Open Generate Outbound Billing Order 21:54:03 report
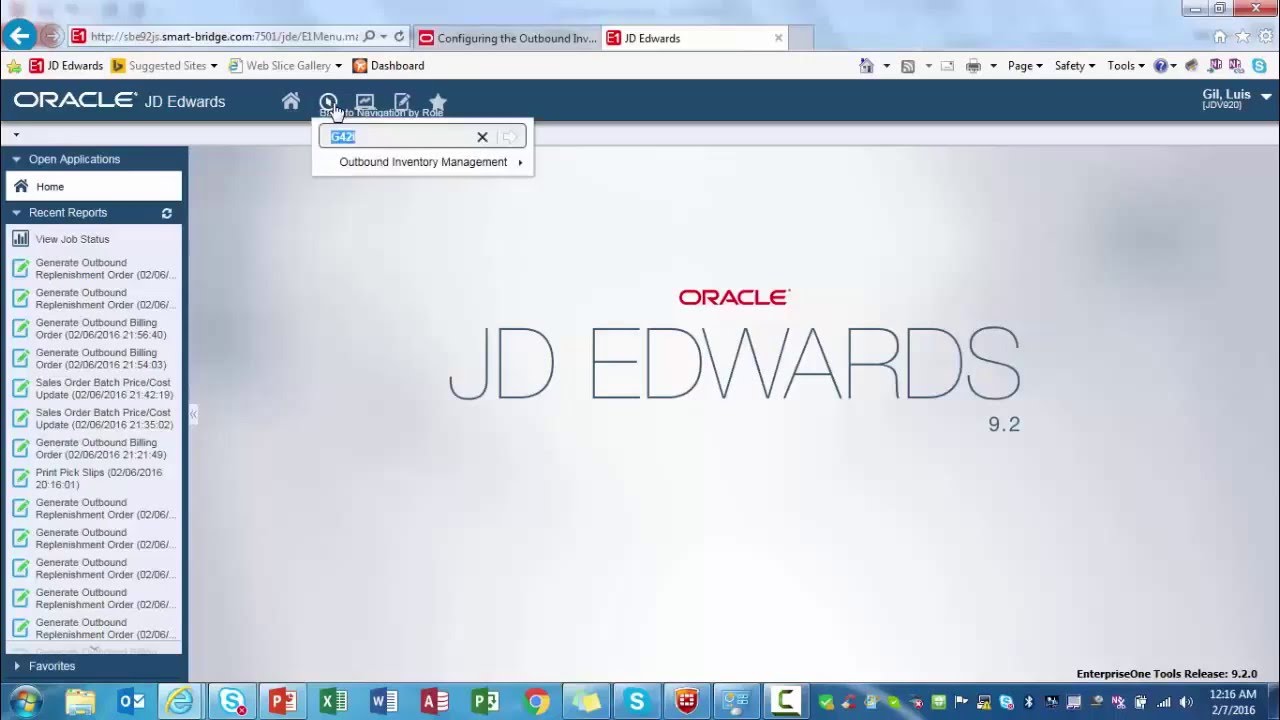 tap(101, 359)
